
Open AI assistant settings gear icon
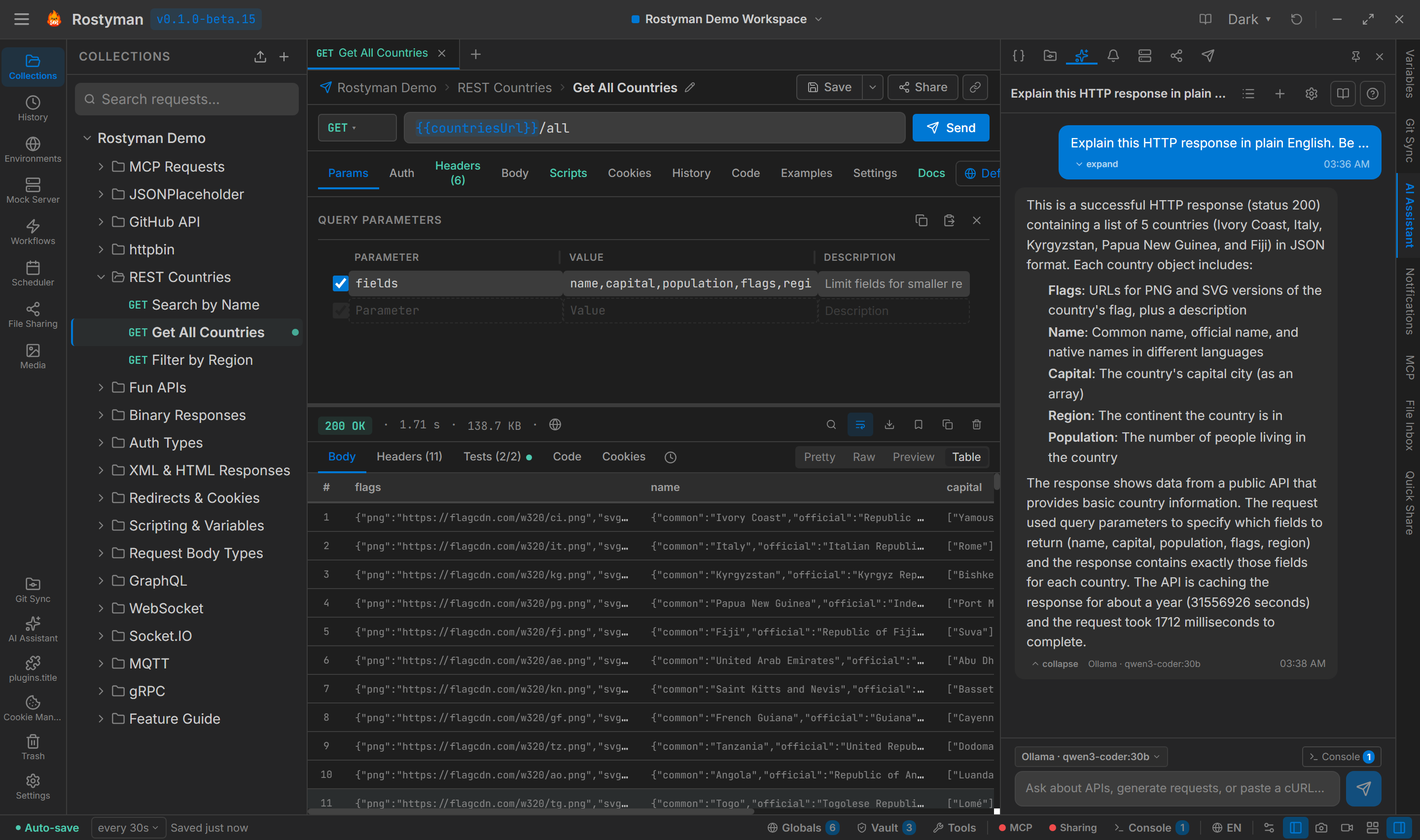[x=1311, y=93]
